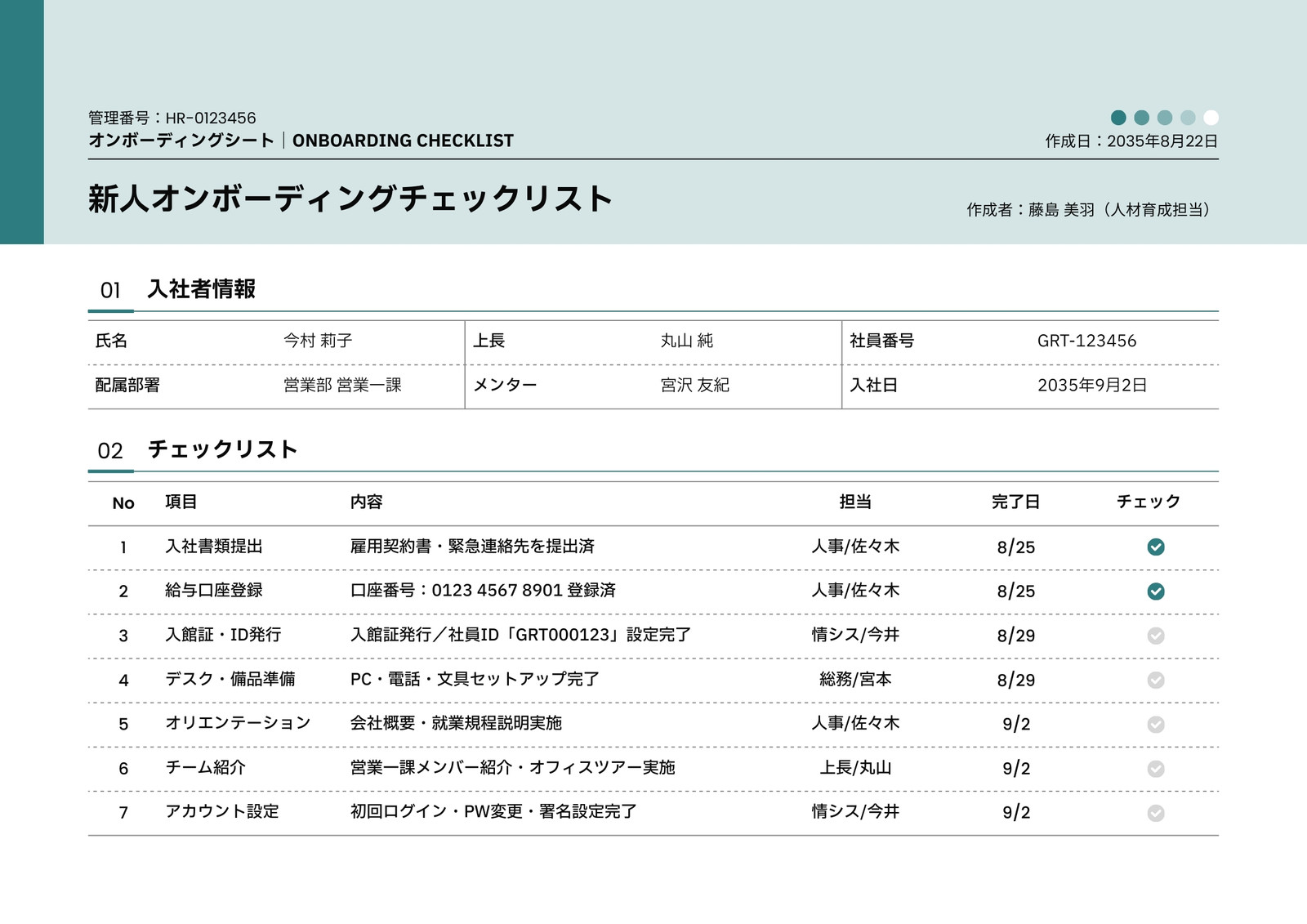Viewport: 1307px width, 924px height.
Task: Click 総務/宮本 assignee cell
Action: [855, 679]
